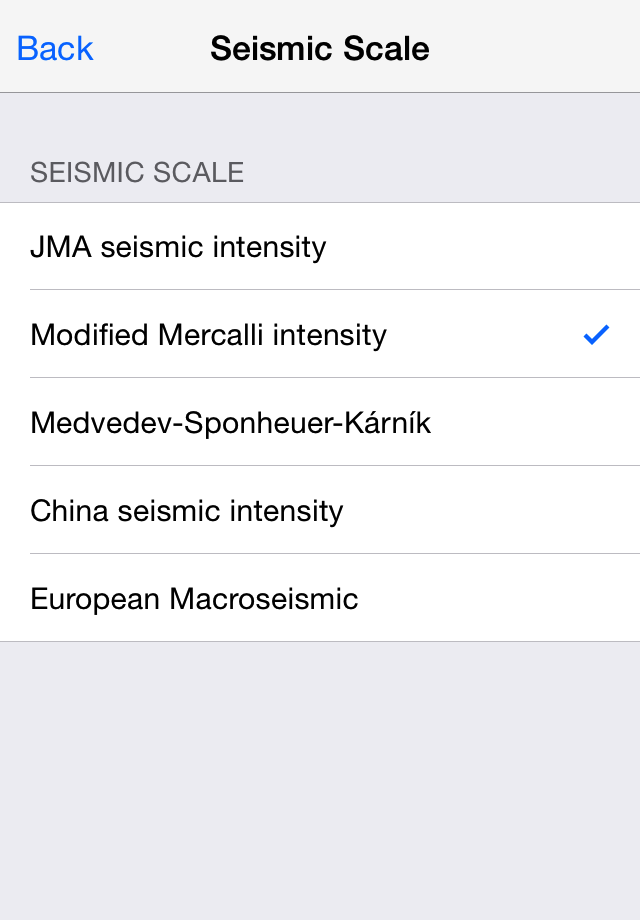This screenshot has width=640, height=920.
Task: Tap the right end of the European Macroseismic row
Action: tap(590, 599)
